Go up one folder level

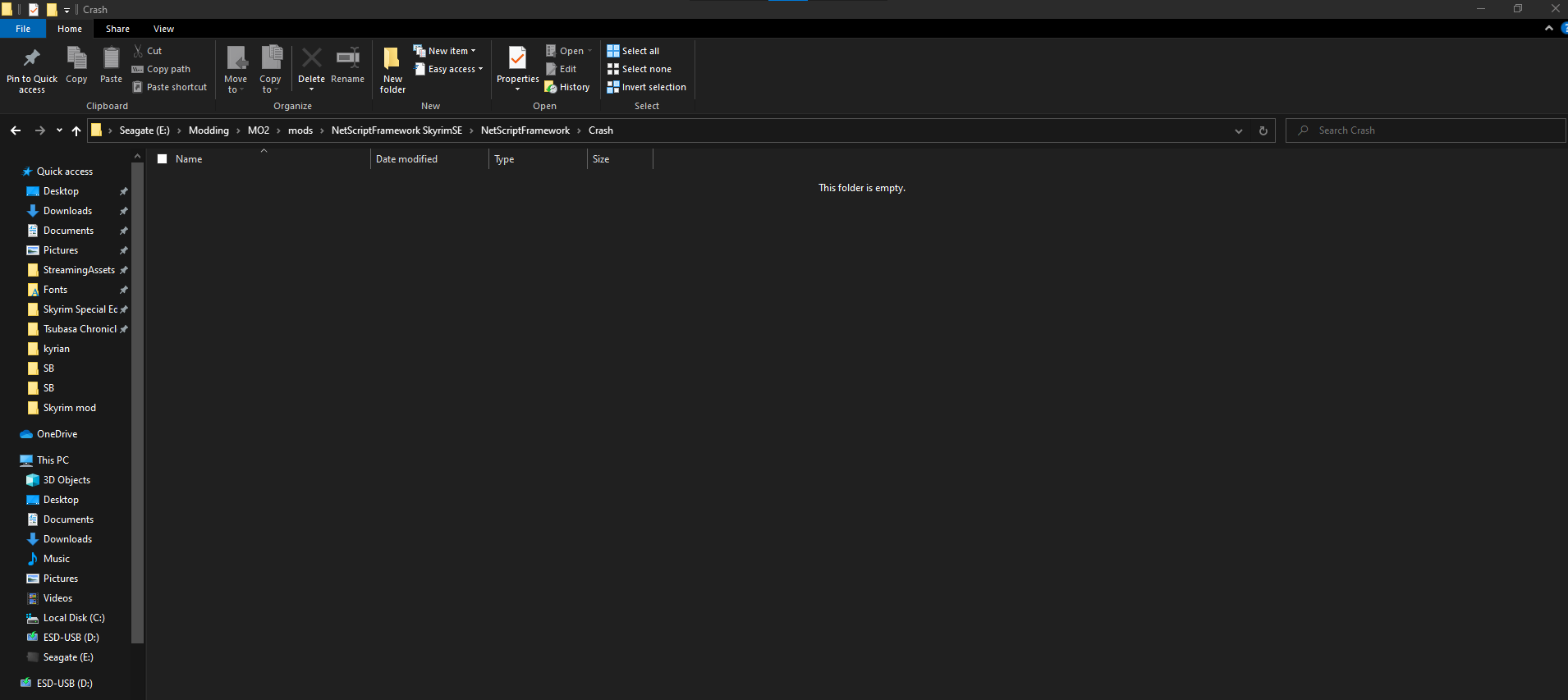point(76,130)
